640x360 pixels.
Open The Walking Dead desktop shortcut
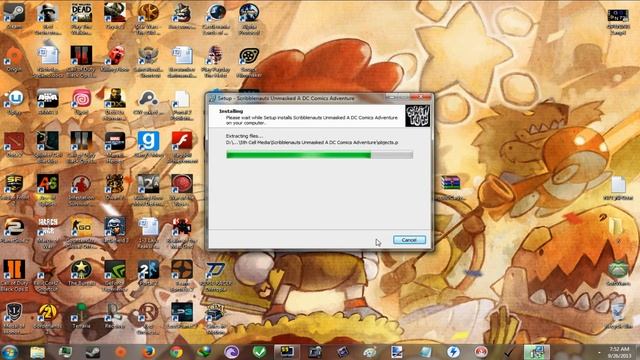tap(81, 16)
